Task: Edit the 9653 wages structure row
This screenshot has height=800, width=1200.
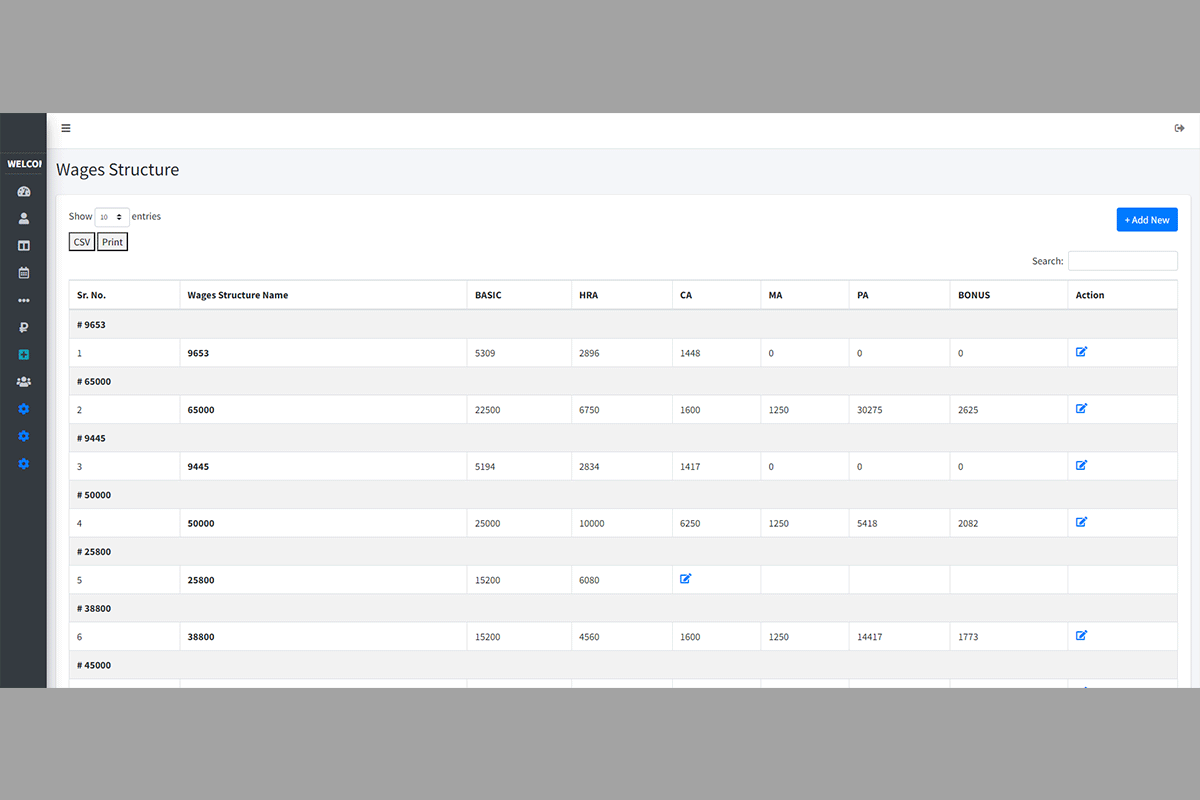Action: click(x=1081, y=352)
